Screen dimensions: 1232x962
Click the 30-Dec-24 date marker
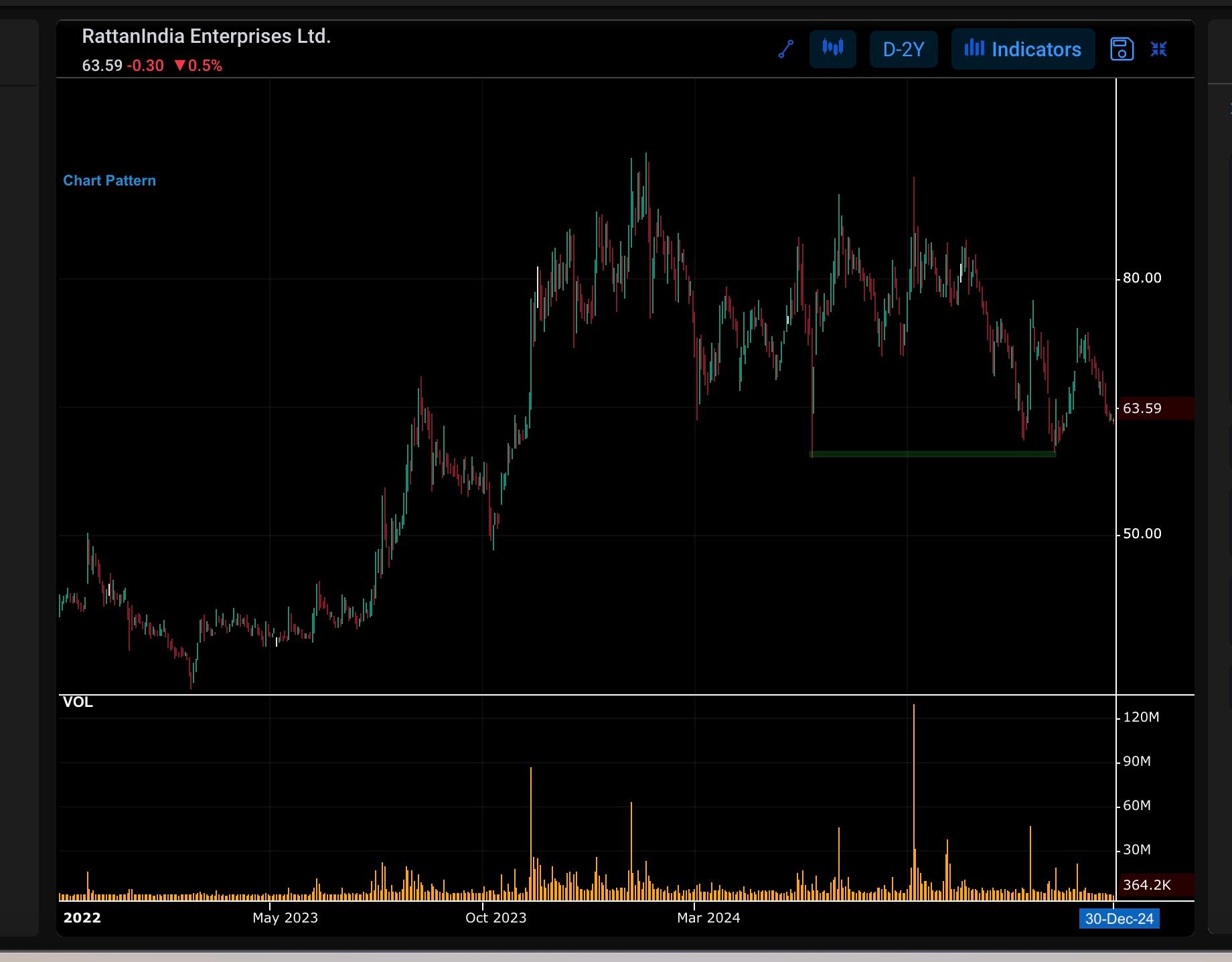click(x=1120, y=918)
